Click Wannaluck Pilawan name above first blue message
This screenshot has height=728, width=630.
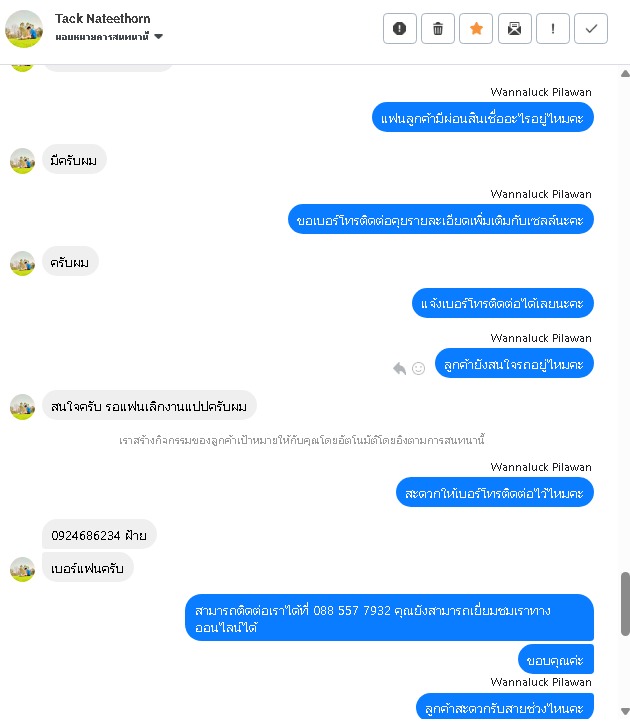coord(541,92)
